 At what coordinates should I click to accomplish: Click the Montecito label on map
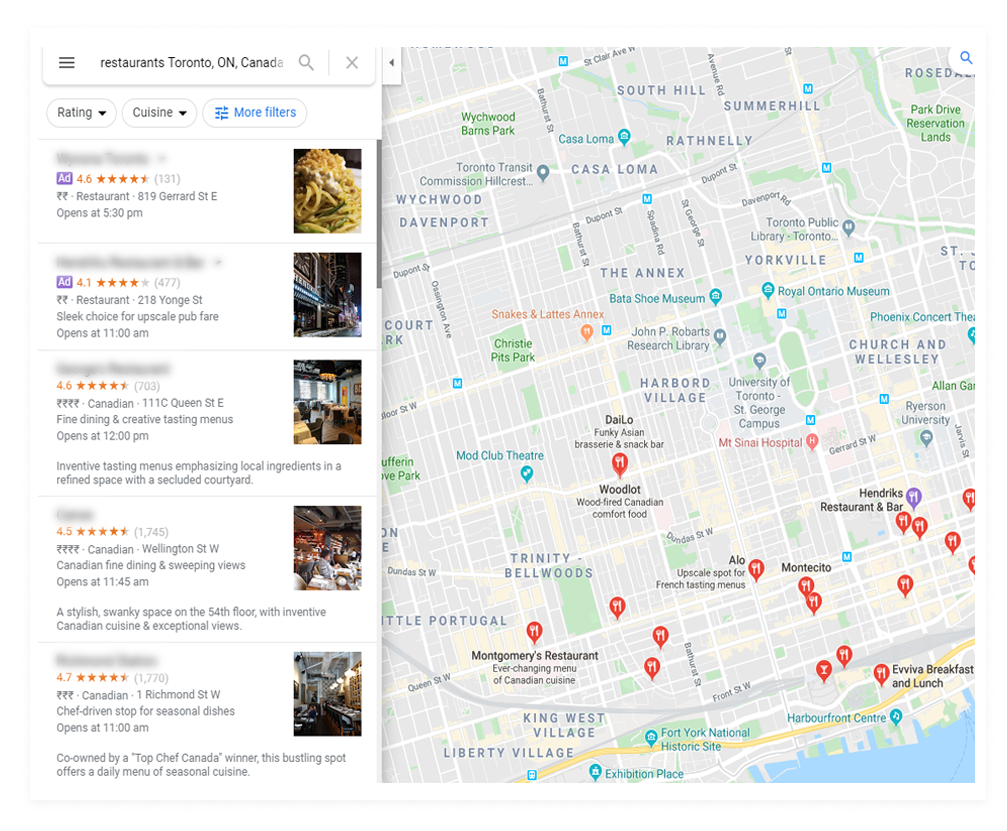(806, 568)
